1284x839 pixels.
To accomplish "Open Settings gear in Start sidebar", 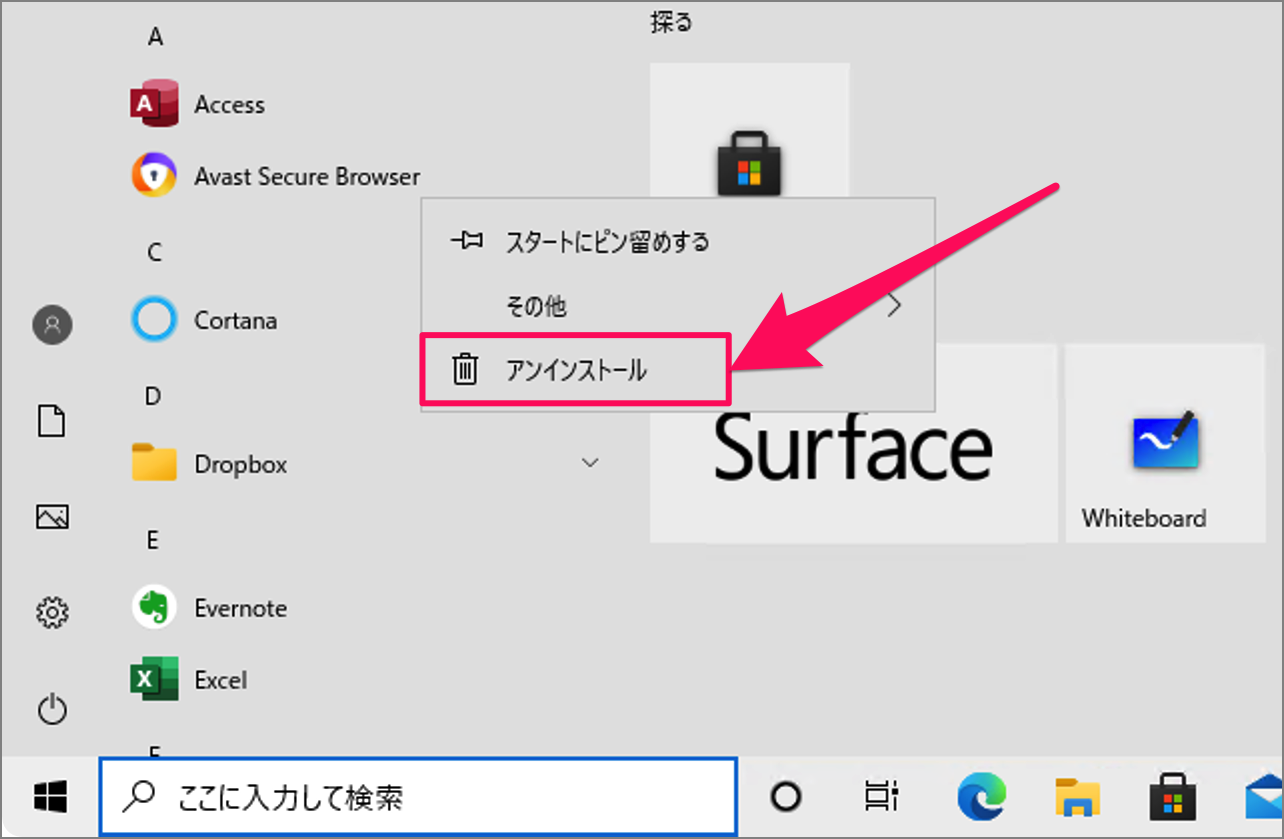I will coord(52,612).
